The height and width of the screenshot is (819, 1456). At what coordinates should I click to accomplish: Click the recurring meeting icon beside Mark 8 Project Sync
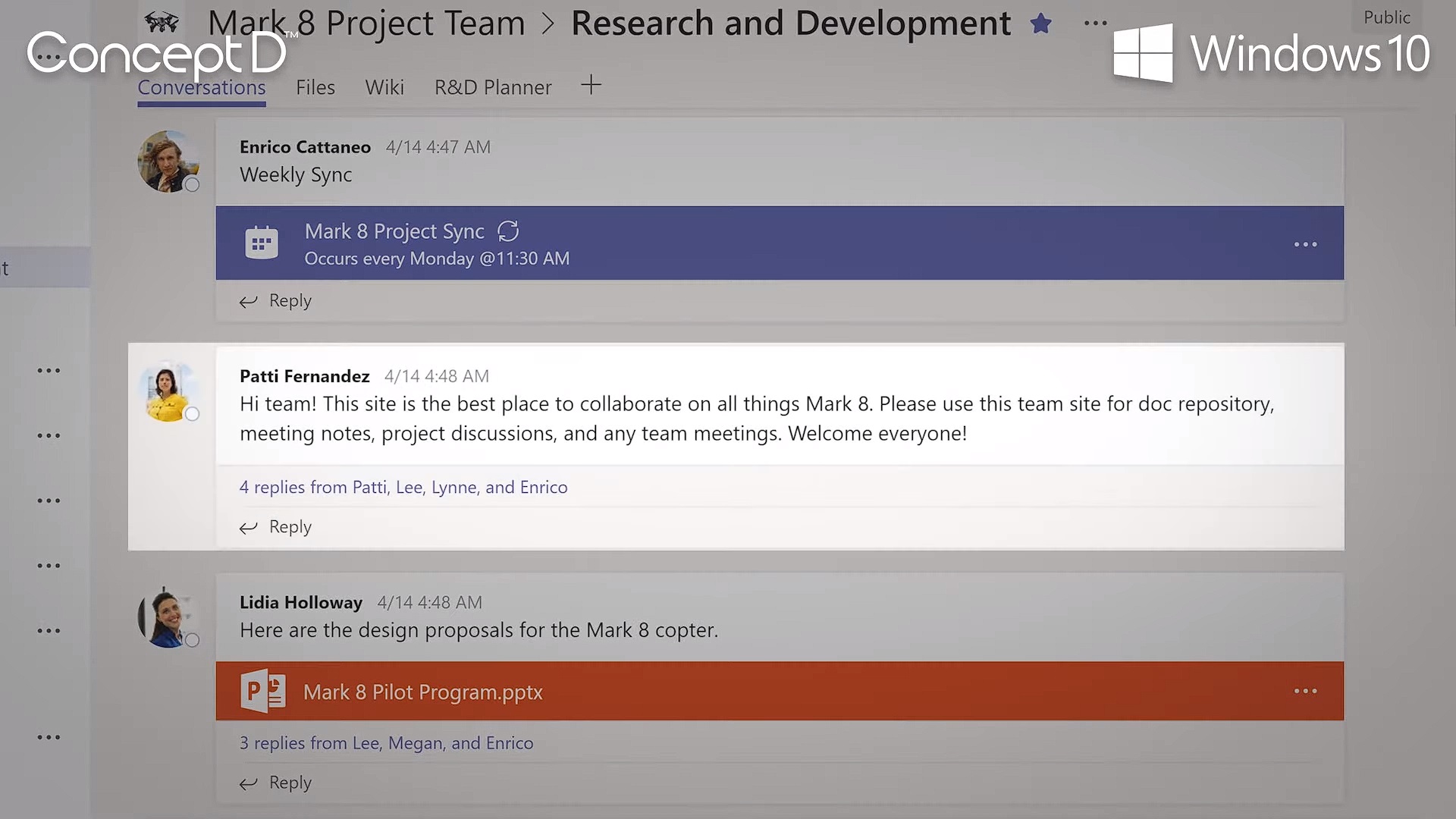pos(508,231)
